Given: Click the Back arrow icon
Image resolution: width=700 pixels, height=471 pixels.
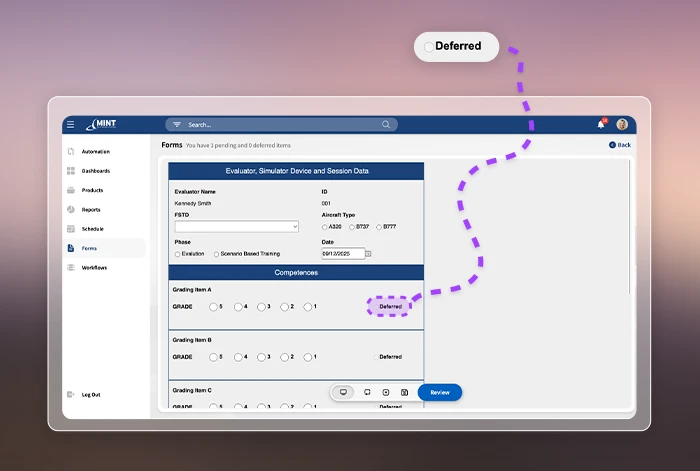Looking at the screenshot, I should pyautogui.click(x=612, y=145).
